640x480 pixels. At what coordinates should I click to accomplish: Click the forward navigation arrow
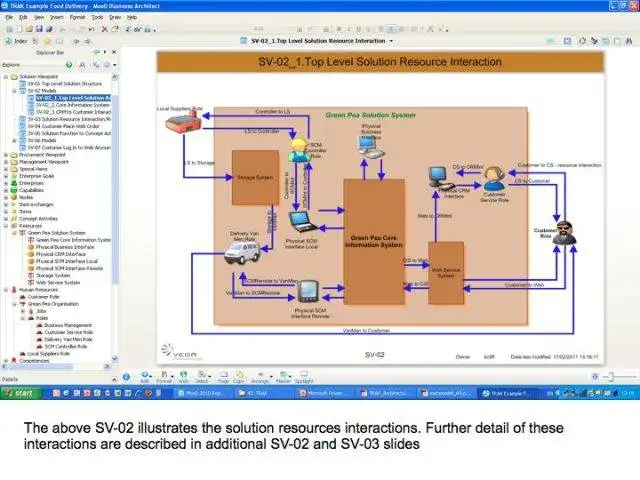point(87,41)
